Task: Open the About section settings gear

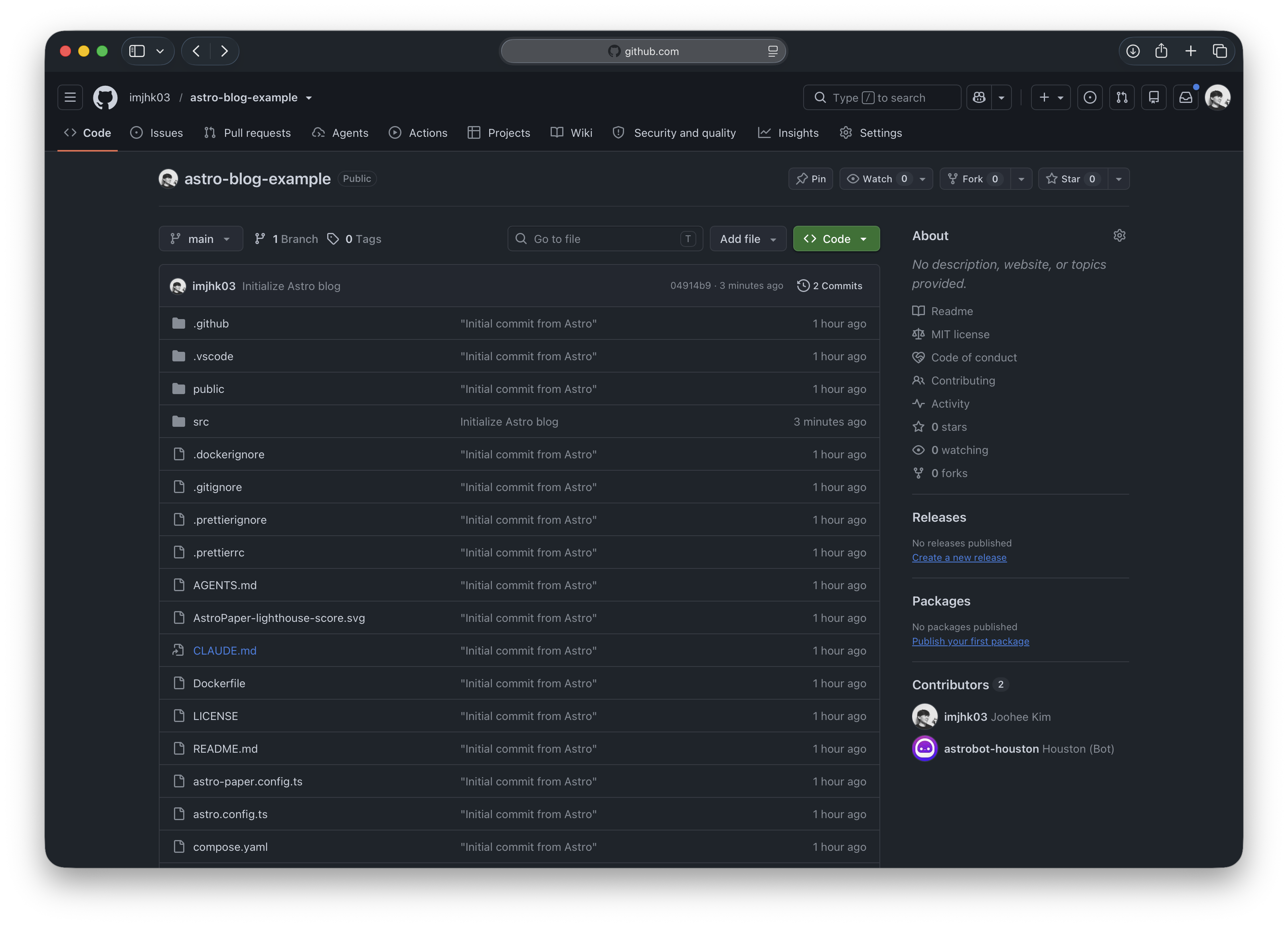Action: (1119, 236)
